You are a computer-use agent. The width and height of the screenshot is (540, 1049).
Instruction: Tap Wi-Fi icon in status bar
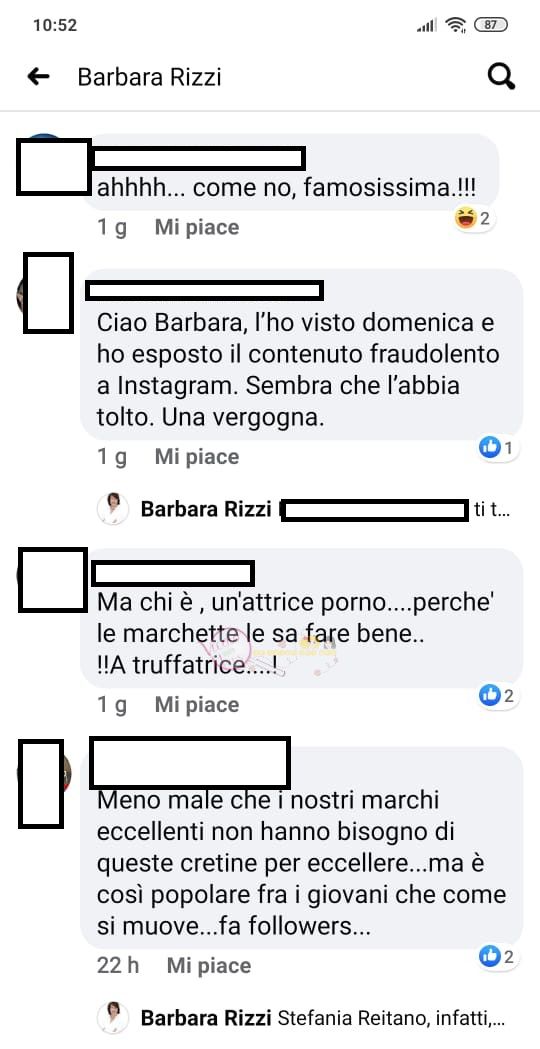tap(456, 25)
